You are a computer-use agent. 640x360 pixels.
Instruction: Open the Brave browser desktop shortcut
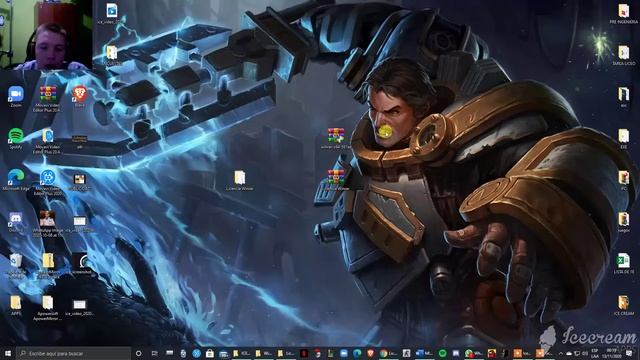(x=80, y=96)
